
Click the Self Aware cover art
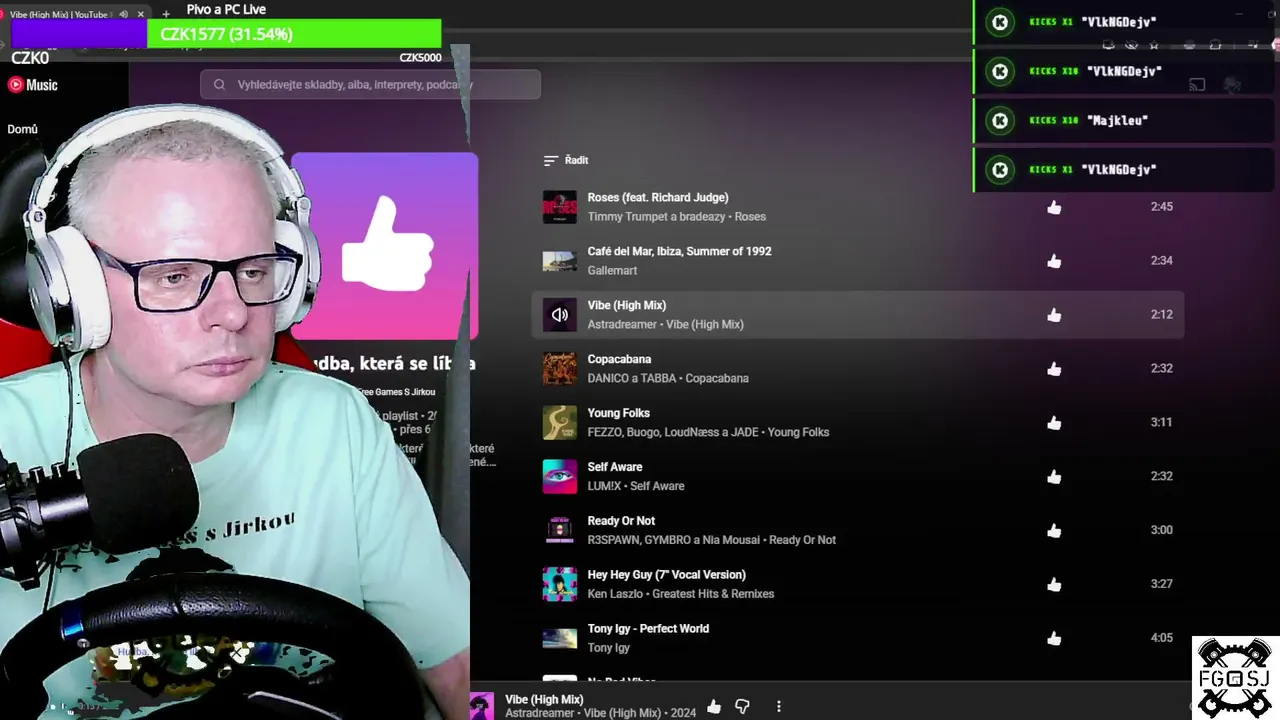[560, 477]
